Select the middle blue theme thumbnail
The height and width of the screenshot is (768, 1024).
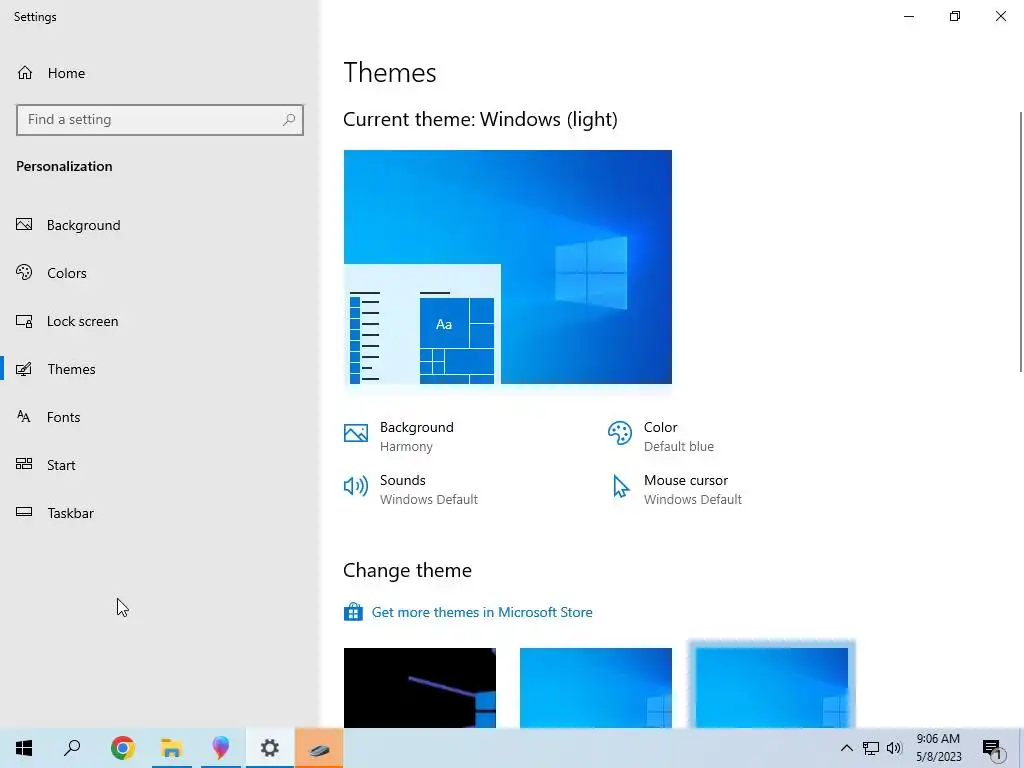pos(596,688)
